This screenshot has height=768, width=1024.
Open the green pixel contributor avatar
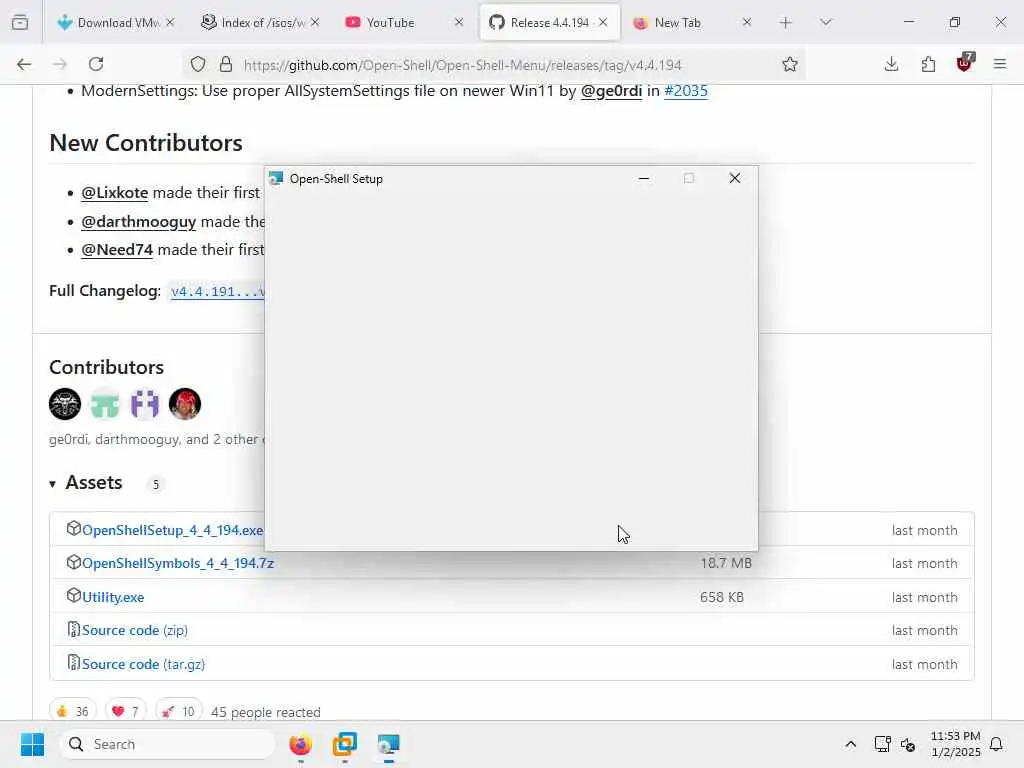tap(104, 404)
